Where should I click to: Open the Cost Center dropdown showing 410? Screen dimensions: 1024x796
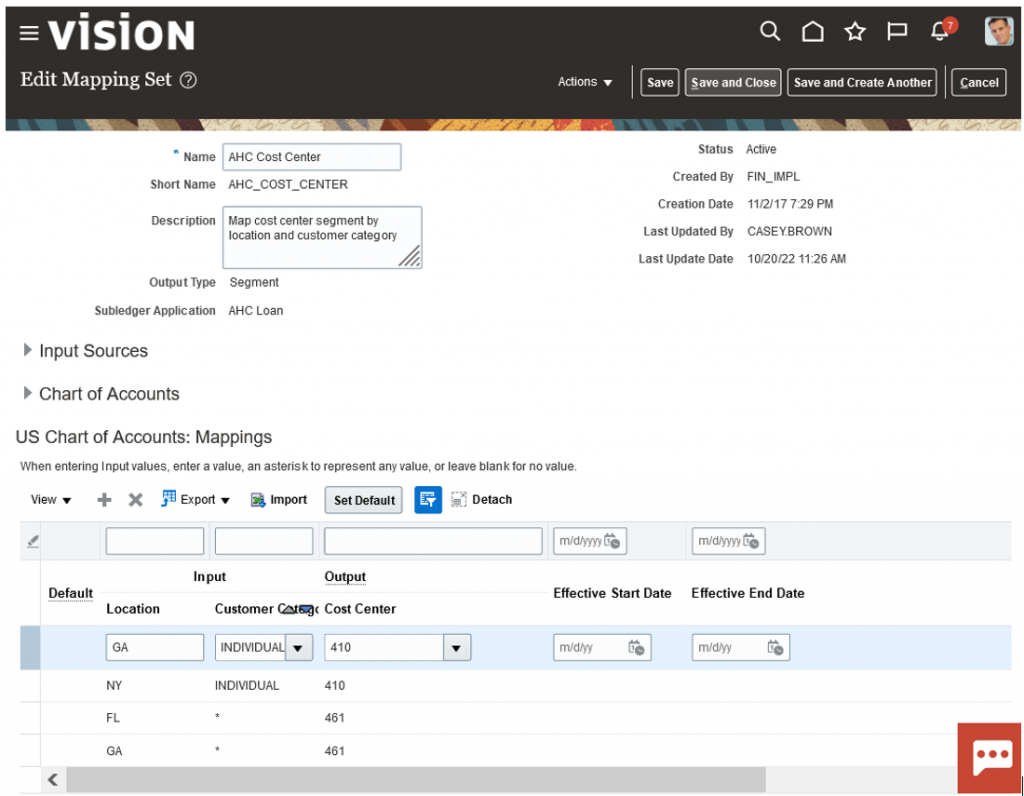[456, 647]
